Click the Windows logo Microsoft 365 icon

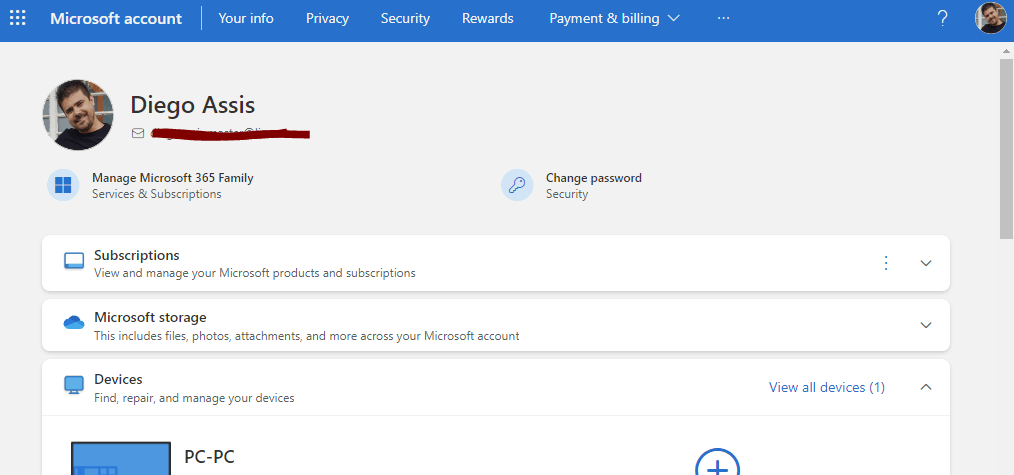[63, 185]
